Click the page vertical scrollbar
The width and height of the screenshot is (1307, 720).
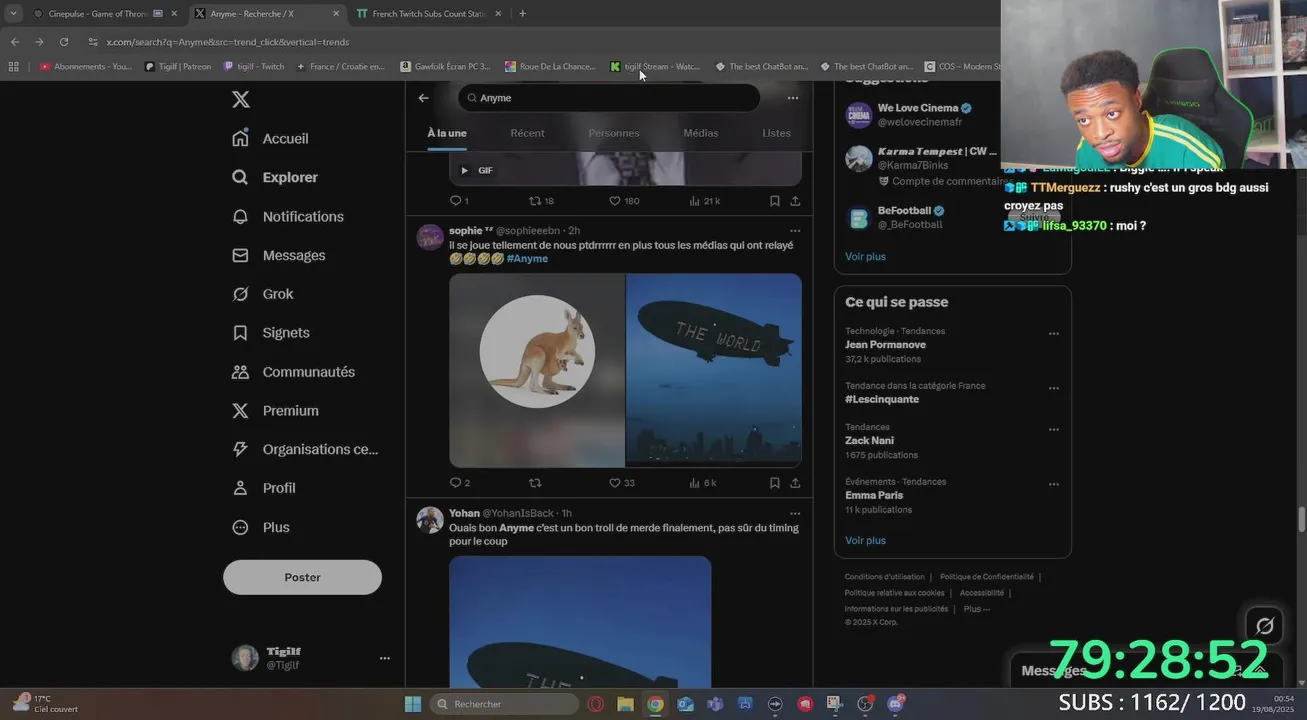tap(1302, 520)
